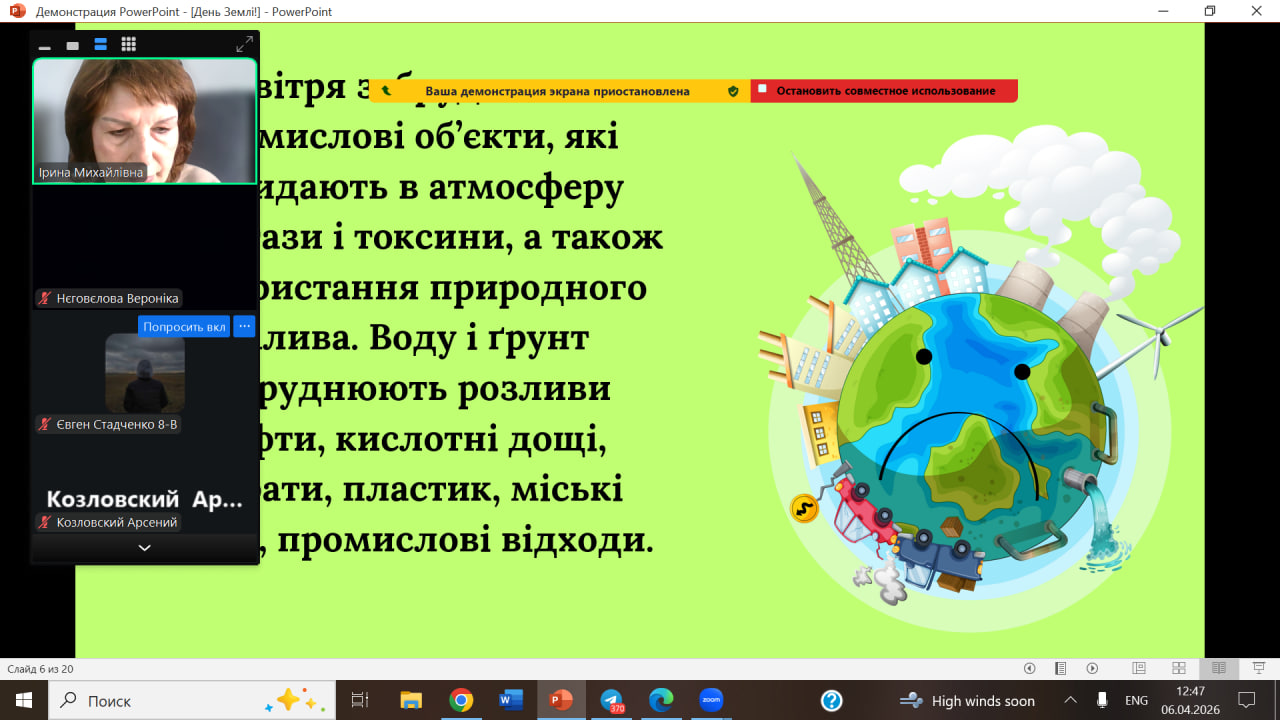Switch Zoom panel to single-speaker view
Viewport: 1280px width, 720px height.
click(72, 45)
